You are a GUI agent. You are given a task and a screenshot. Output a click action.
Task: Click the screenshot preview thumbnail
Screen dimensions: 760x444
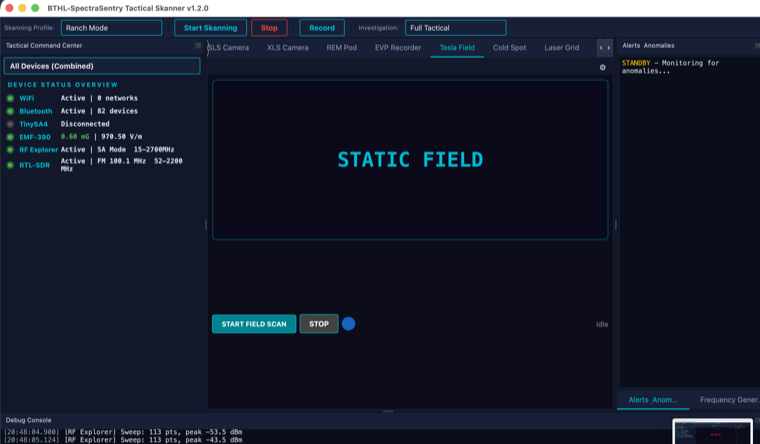coord(712,431)
